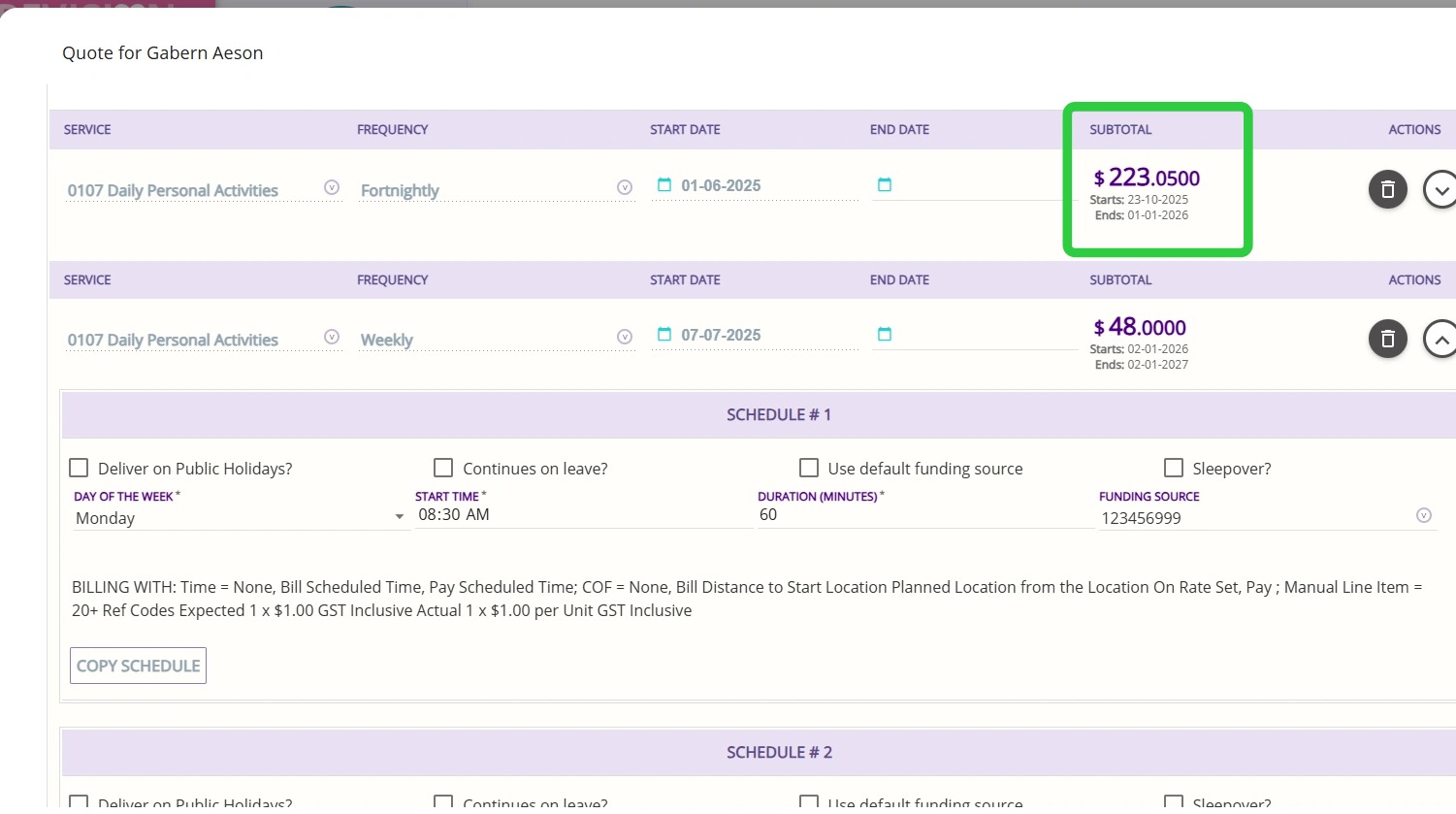The height and width of the screenshot is (814, 1456).
Task: Open the Funding Source dropdown
Action: (1423, 516)
